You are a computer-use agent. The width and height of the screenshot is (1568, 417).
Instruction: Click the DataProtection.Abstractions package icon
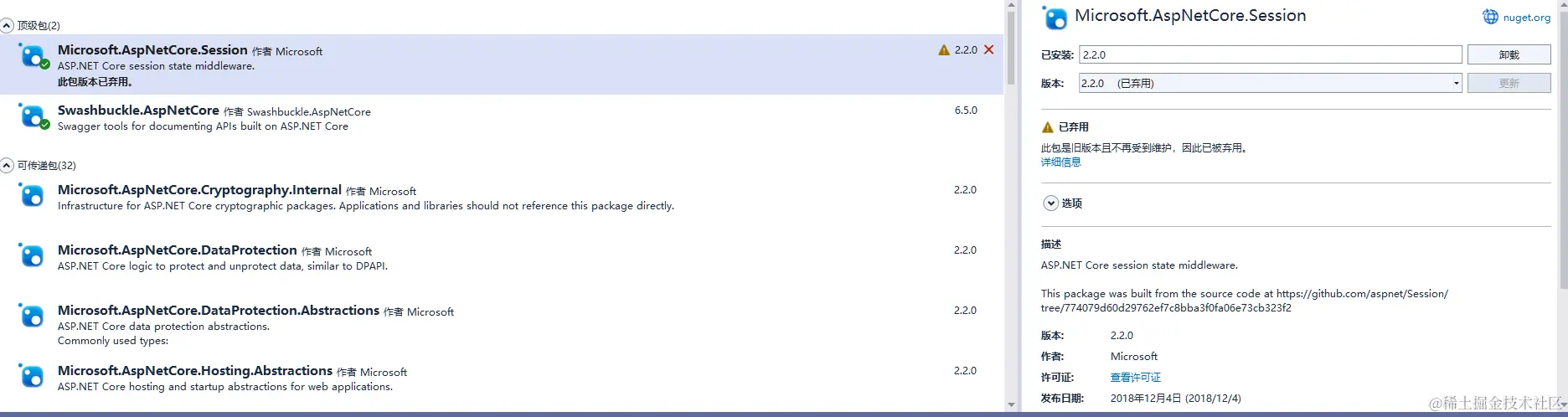[32, 317]
